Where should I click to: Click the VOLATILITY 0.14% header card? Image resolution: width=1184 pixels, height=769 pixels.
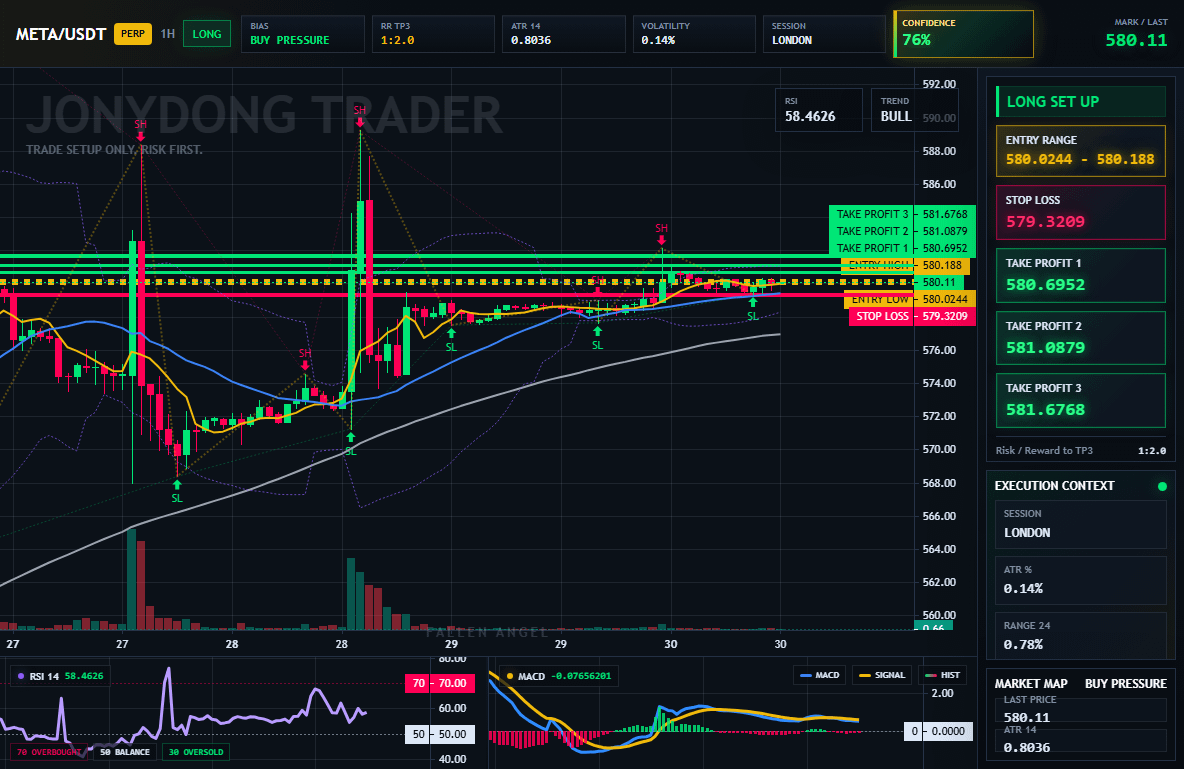694,34
